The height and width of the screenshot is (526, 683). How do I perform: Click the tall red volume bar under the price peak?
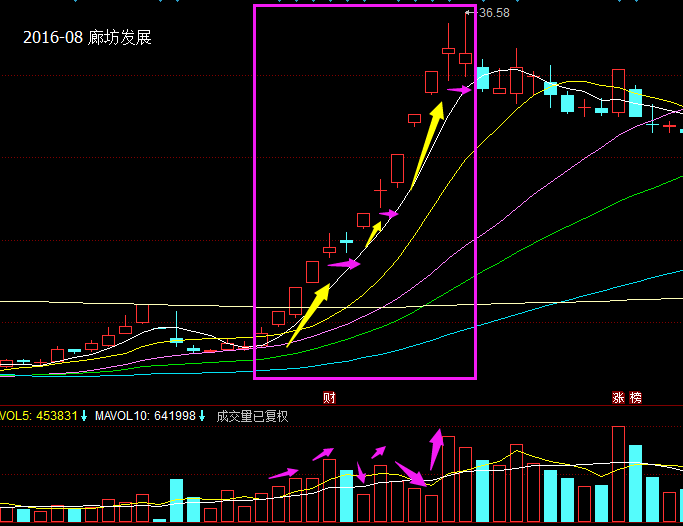[449, 479]
